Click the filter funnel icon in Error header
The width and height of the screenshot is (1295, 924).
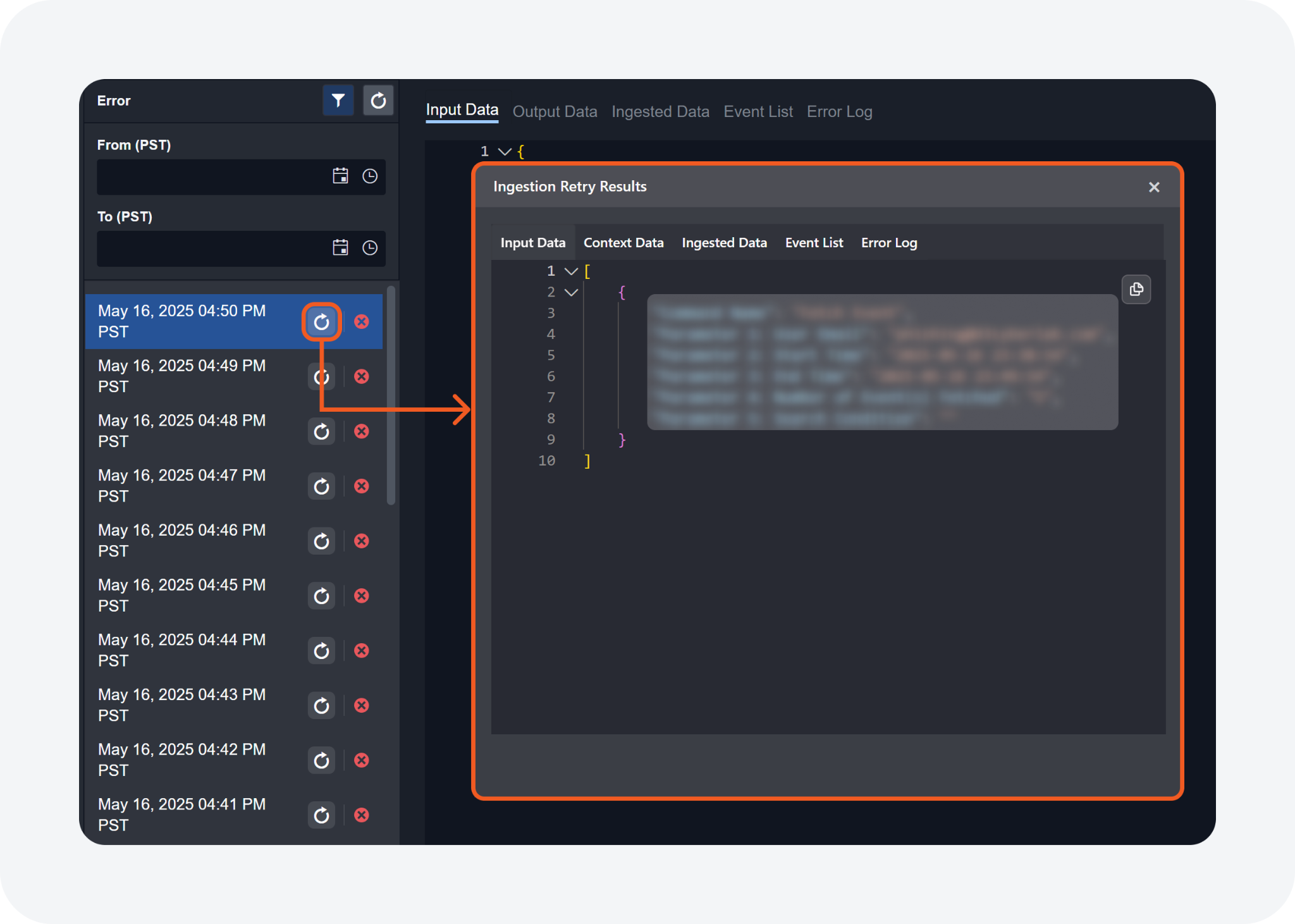pos(338,101)
